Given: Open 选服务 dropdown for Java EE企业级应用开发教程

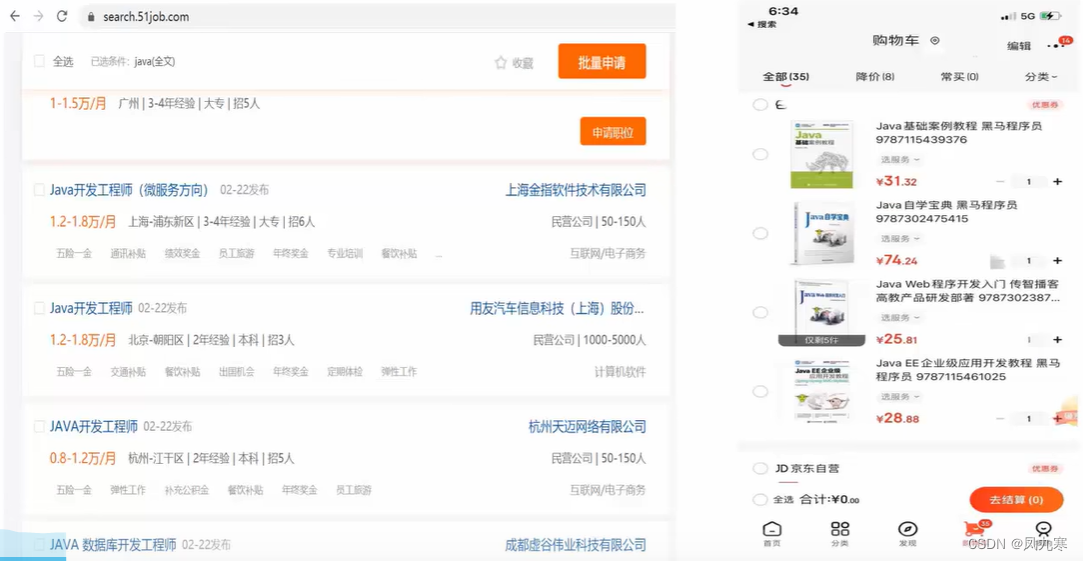Looking at the screenshot, I should pos(899,397).
